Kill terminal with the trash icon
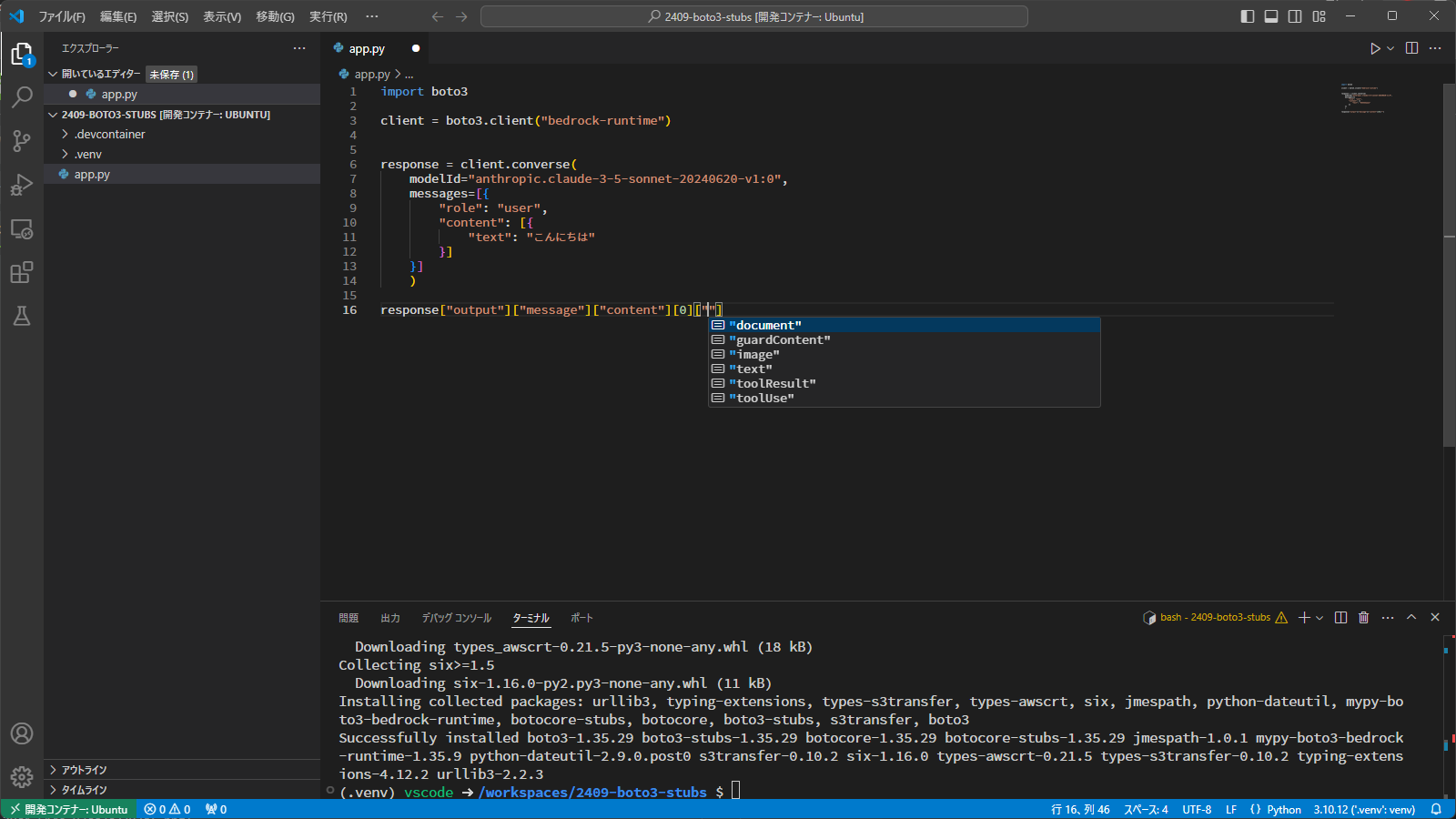Viewport: 1456px width, 819px height. [x=1363, y=618]
